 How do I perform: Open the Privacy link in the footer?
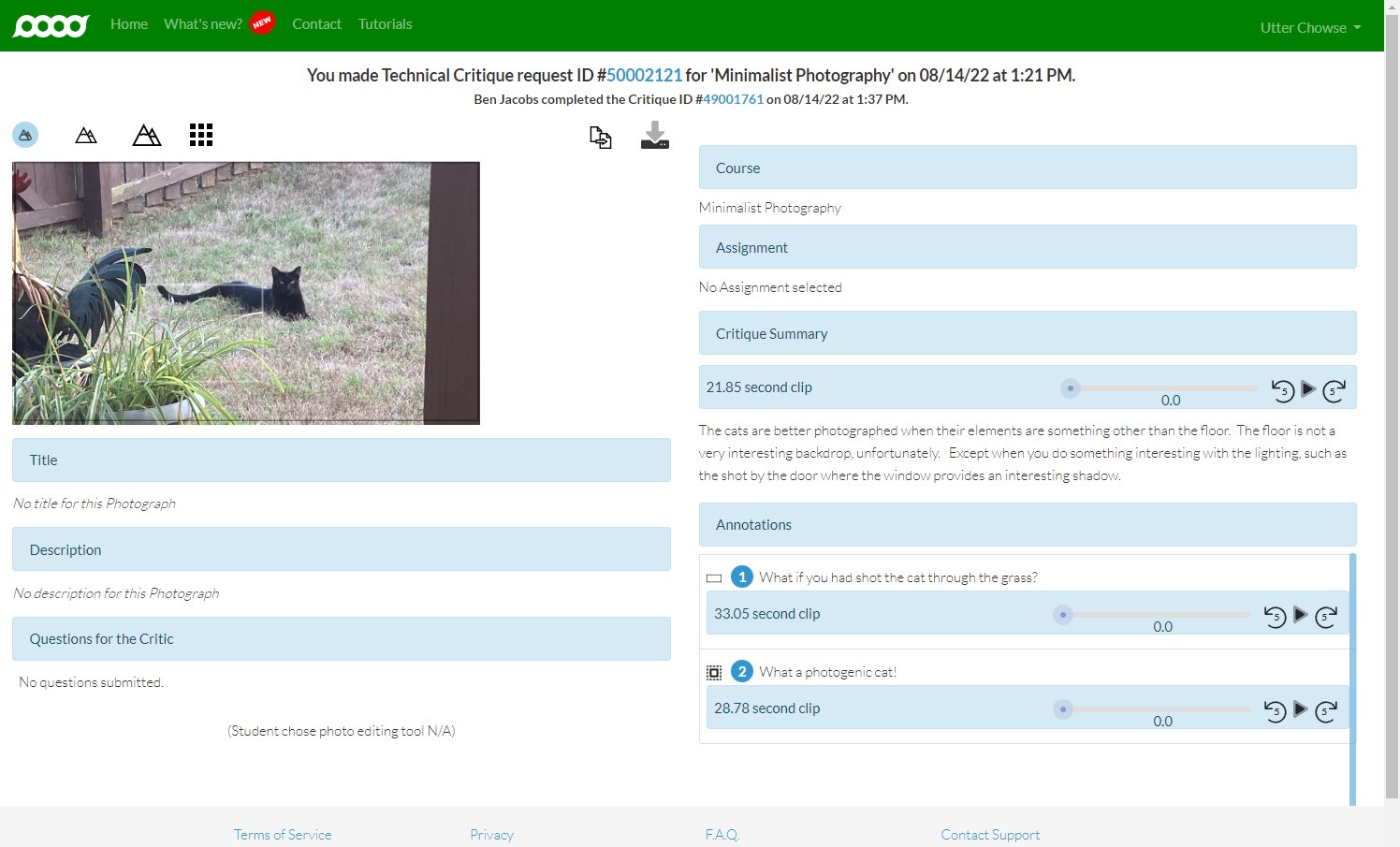[491, 834]
